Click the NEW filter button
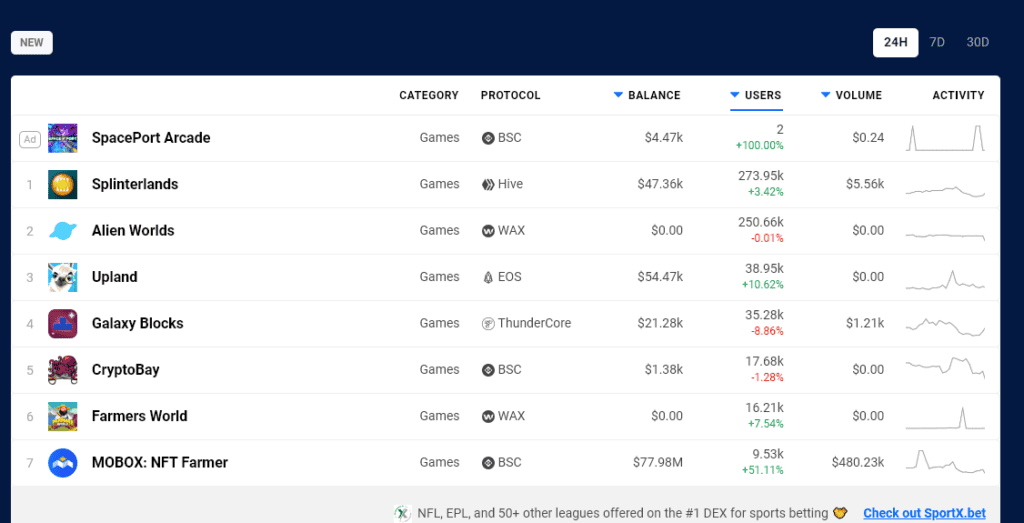Viewport: 1024px width, 523px height. pos(31,43)
